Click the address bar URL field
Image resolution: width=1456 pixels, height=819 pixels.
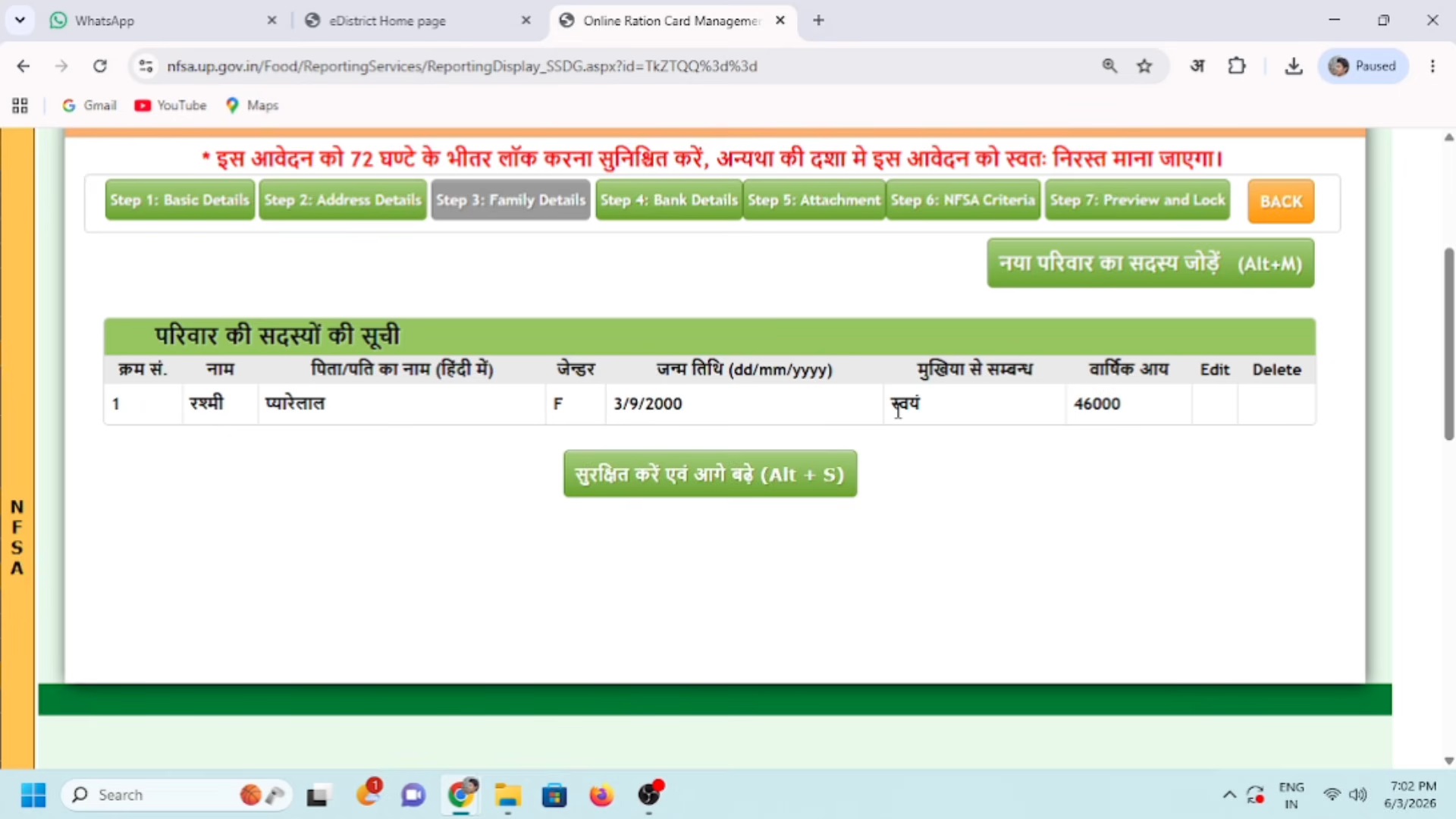tap(622, 66)
